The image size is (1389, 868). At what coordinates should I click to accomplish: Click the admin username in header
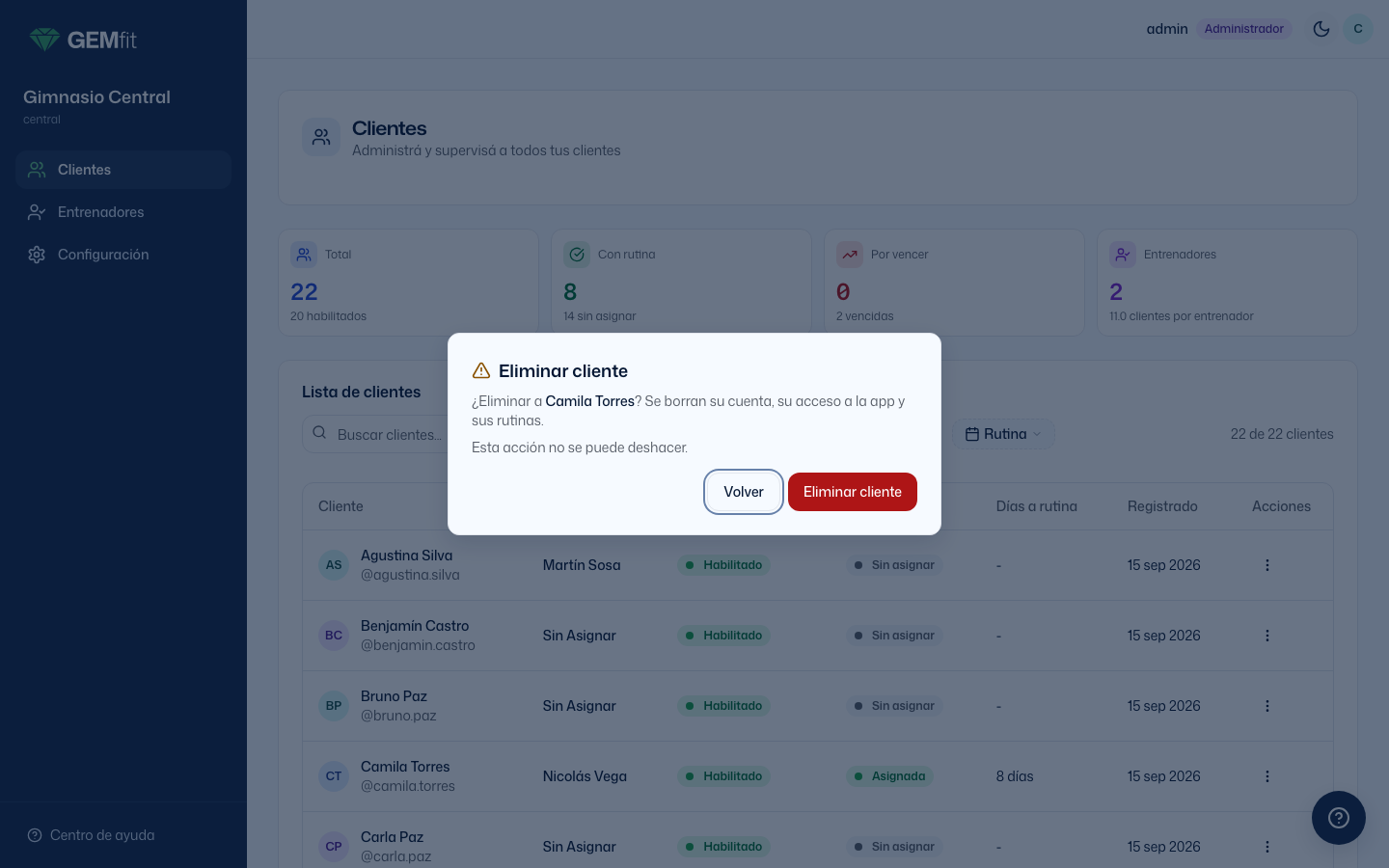[x=1167, y=29]
